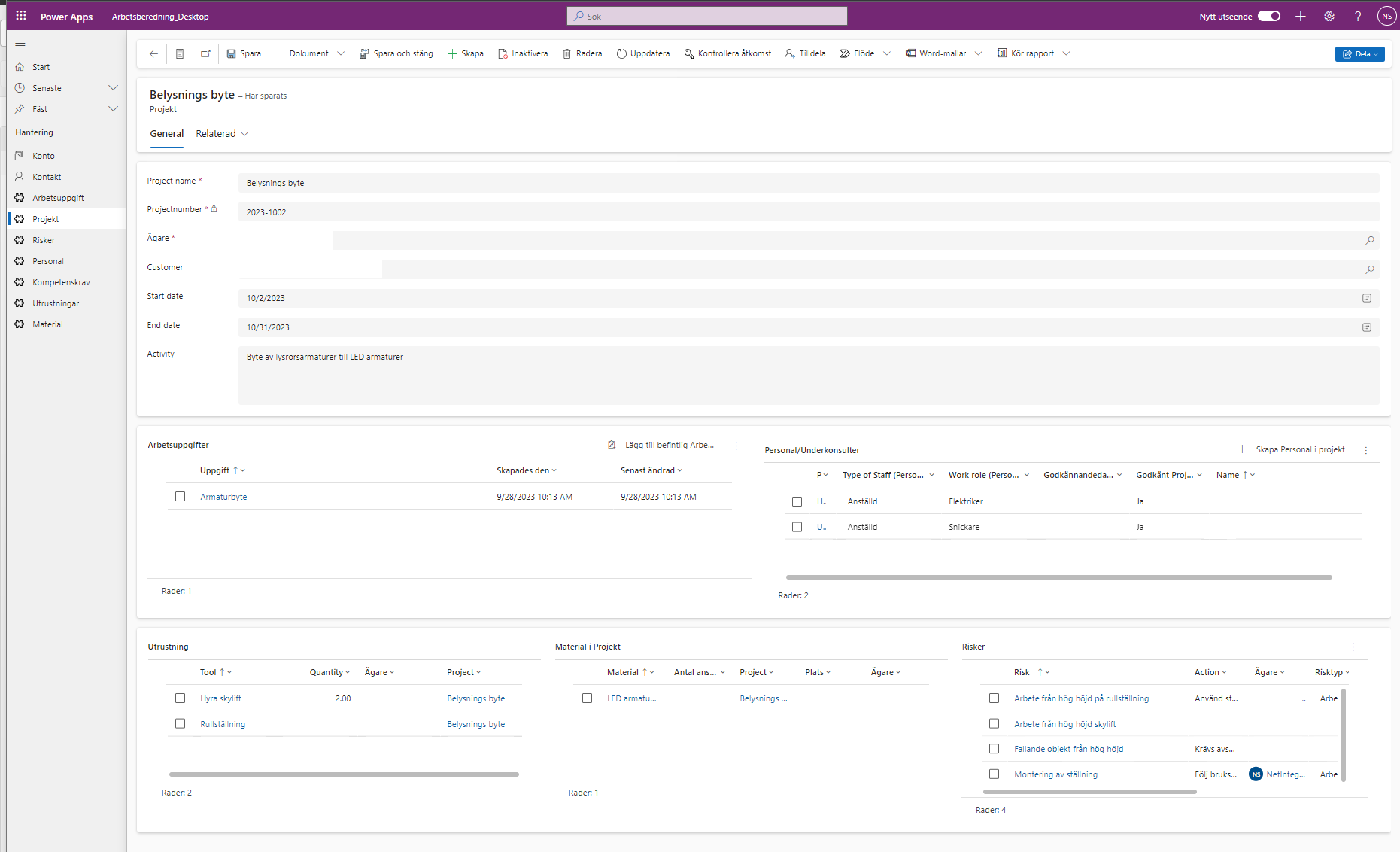The height and width of the screenshot is (852, 1400).
Task: Open Risker in the left navigation
Action: click(x=44, y=240)
